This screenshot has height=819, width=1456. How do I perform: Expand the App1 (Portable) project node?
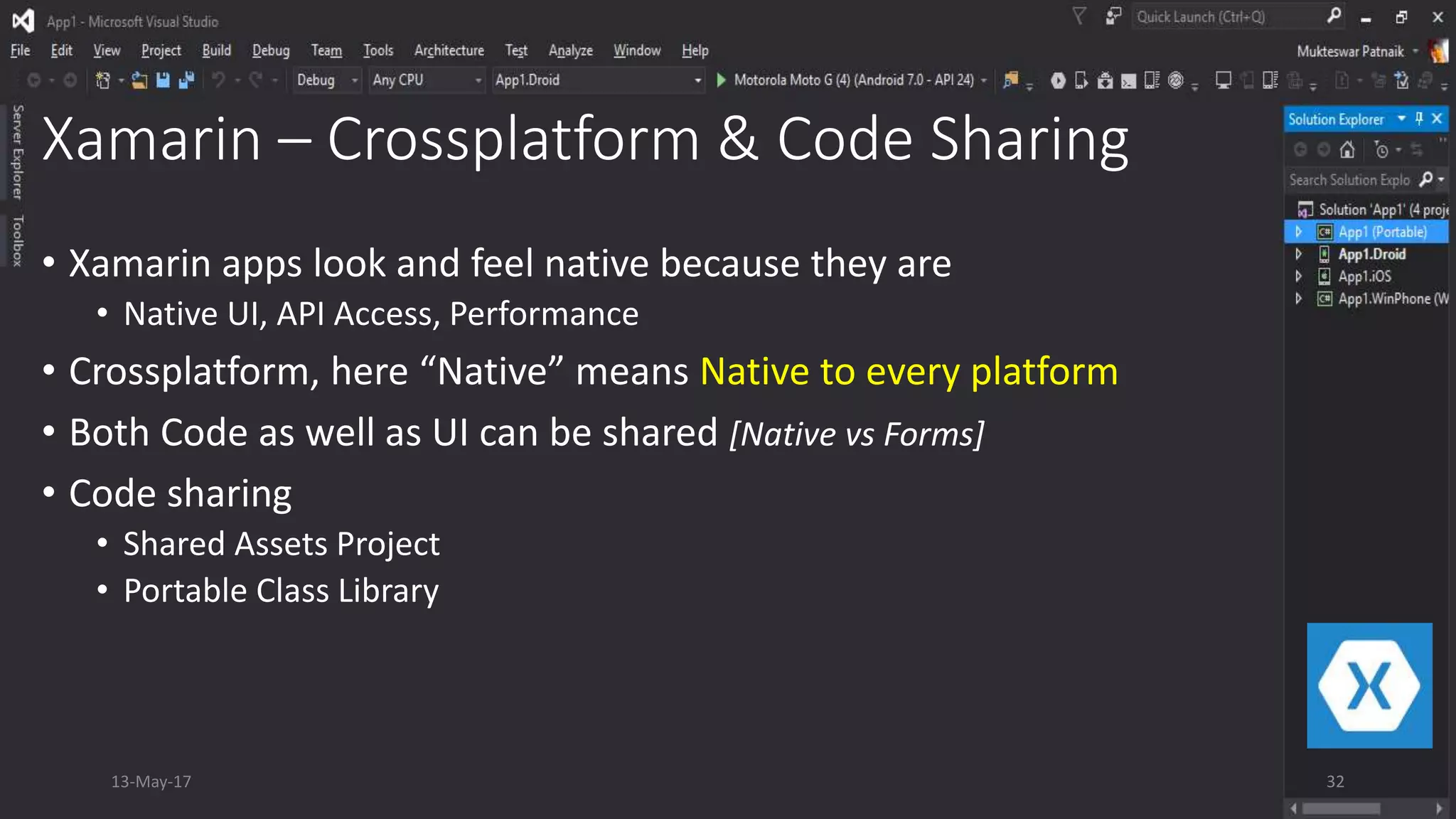(1299, 232)
